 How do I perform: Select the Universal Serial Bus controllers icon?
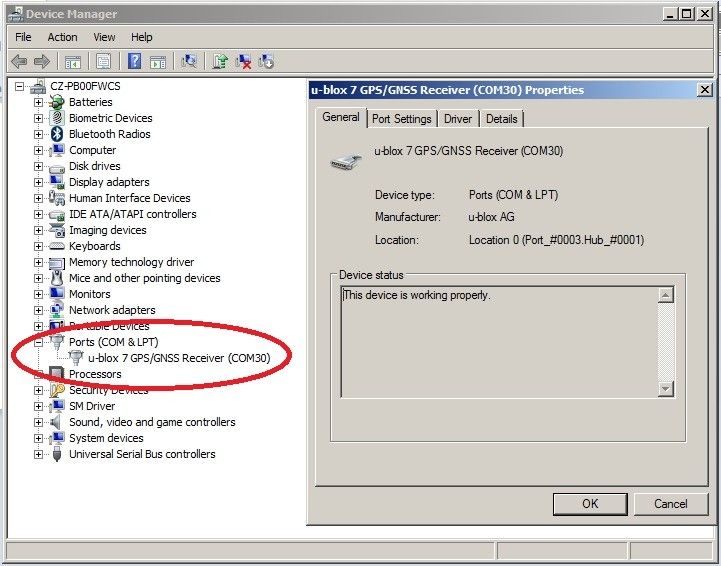[x=57, y=454]
